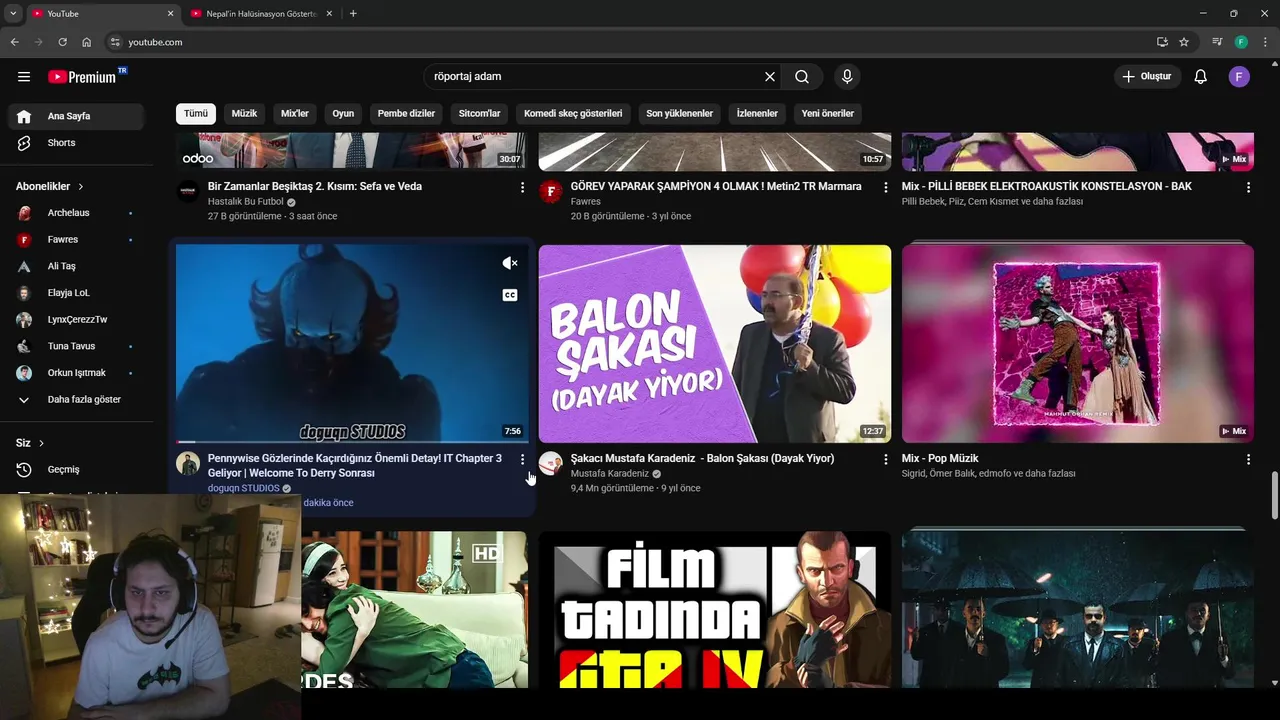Open the Elayja LoL subscription
Screen dimensions: 1280x720
click(76, 293)
